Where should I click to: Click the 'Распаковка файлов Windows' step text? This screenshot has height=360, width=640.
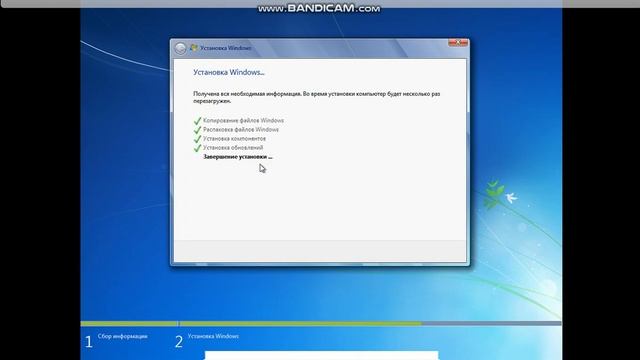point(241,129)
